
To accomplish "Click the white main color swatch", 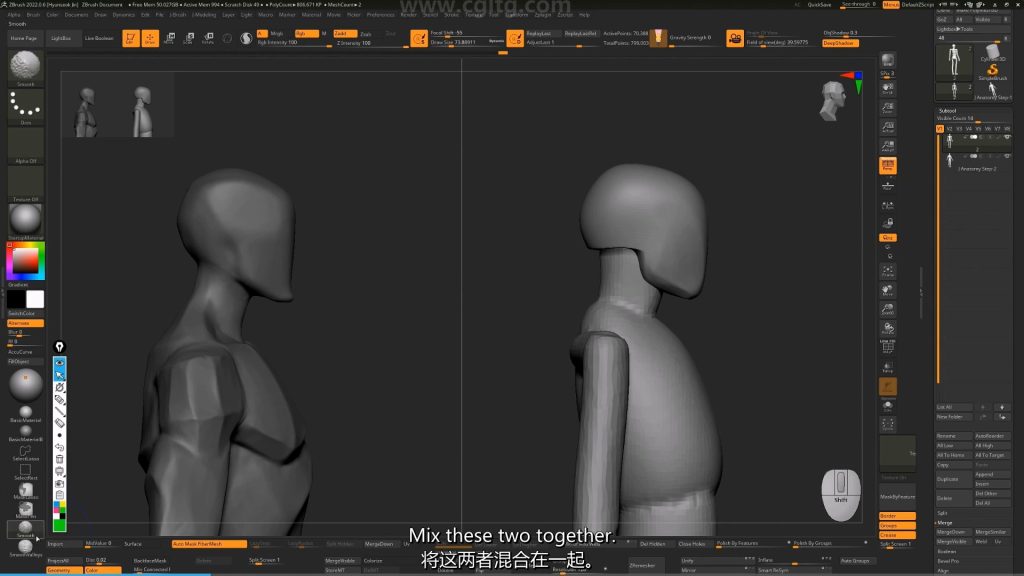I will click(35, 299).
